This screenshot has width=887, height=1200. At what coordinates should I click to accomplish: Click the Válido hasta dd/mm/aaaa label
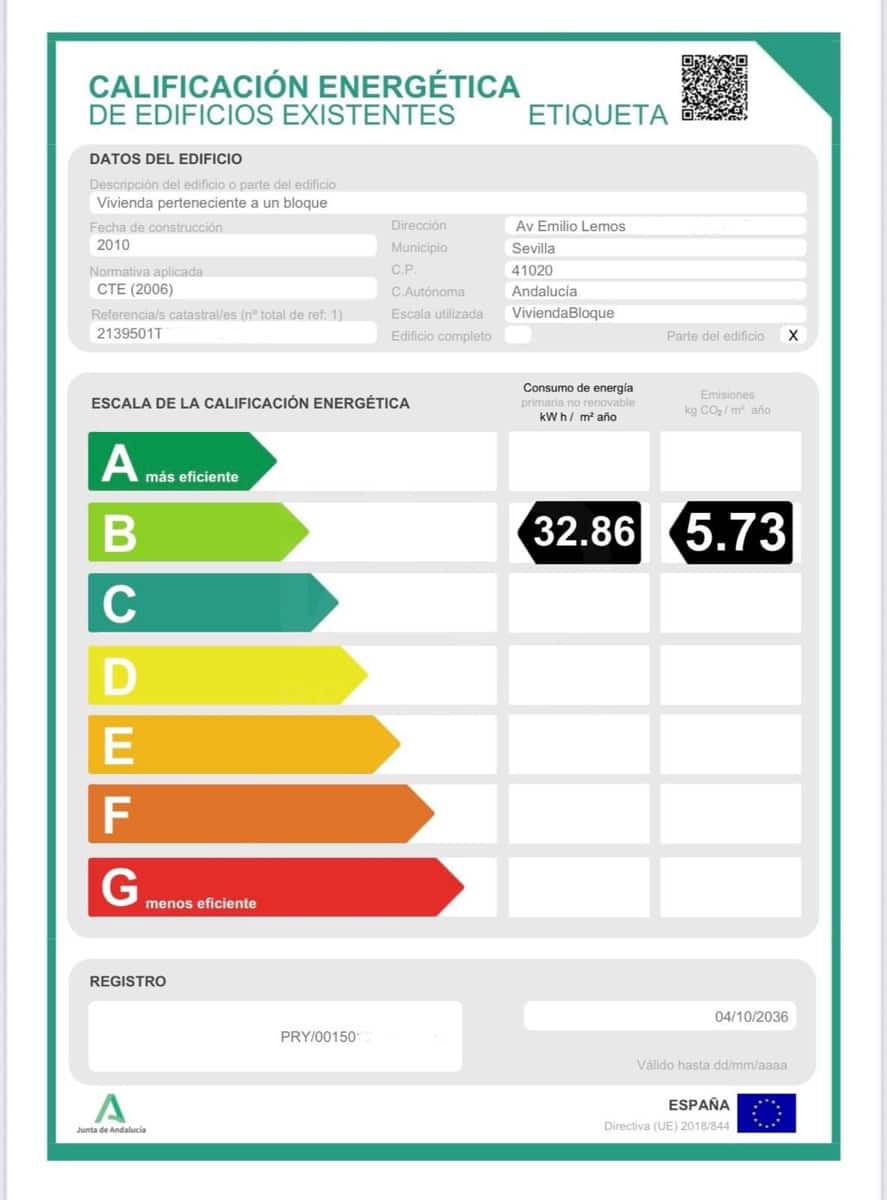click(x=712, y=1065)
